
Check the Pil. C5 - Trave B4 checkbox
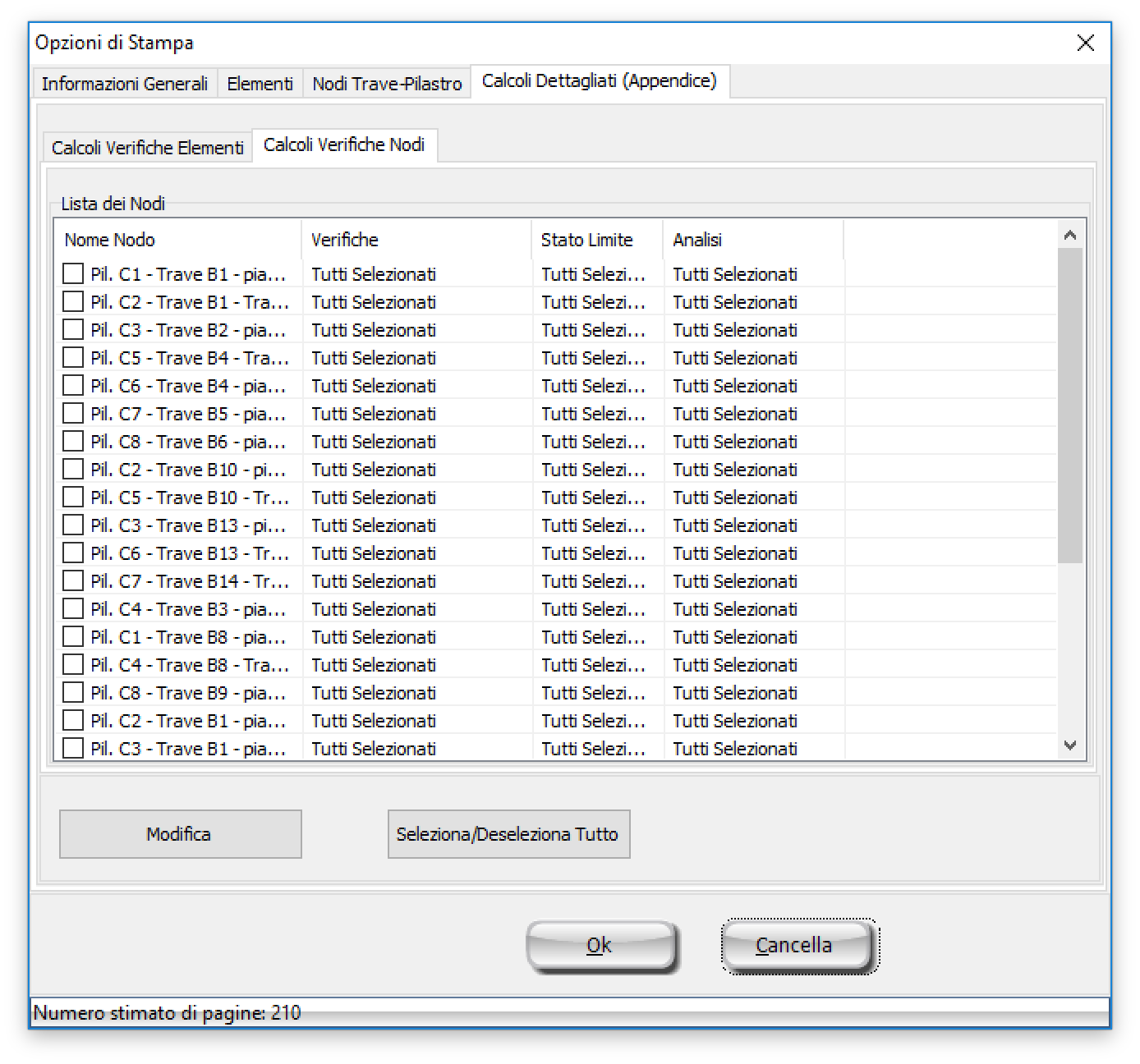pyautogui.click(x=73, y=357)
